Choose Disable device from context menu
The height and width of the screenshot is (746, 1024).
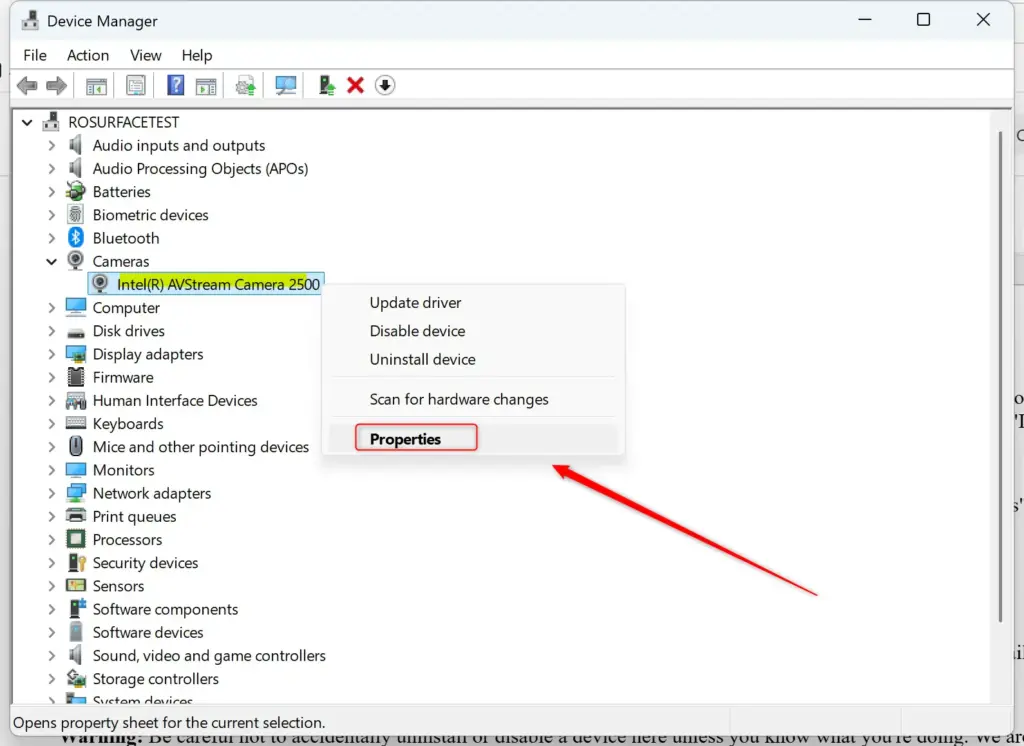click(473, 331)
